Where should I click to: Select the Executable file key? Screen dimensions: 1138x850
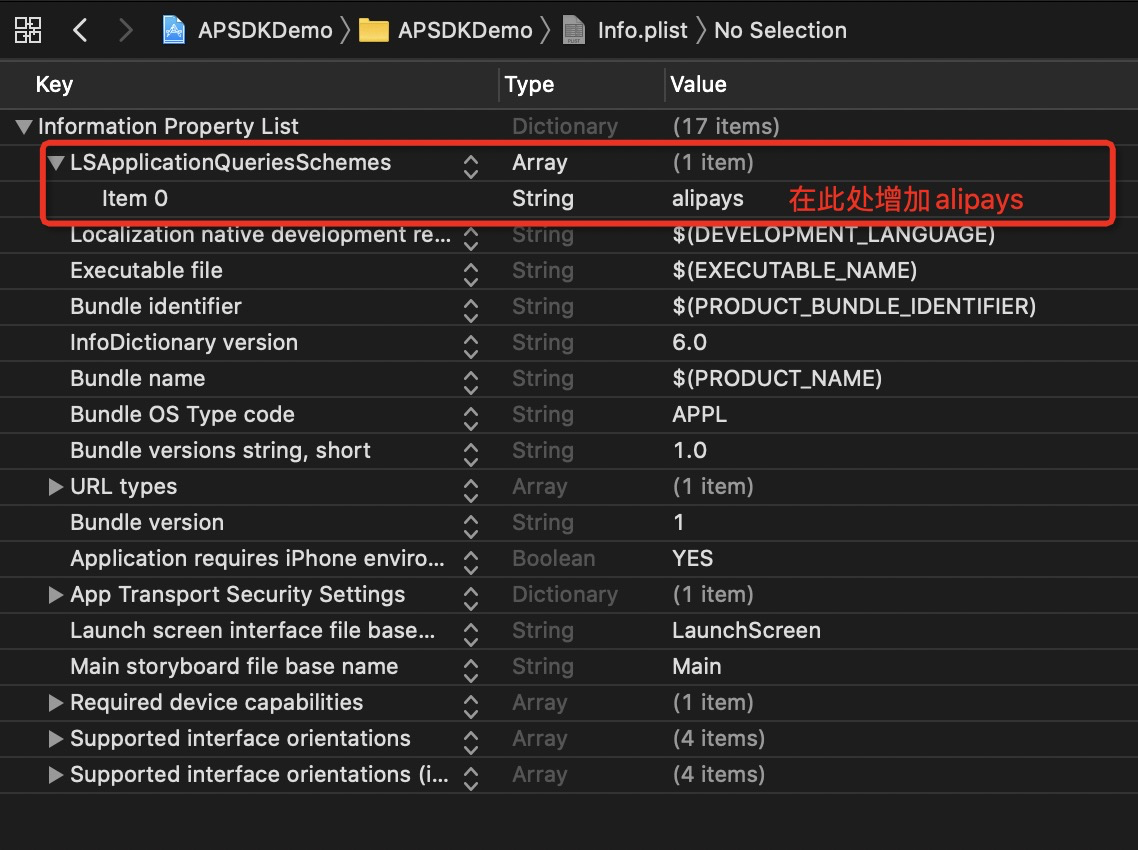(x=147, y=271)
